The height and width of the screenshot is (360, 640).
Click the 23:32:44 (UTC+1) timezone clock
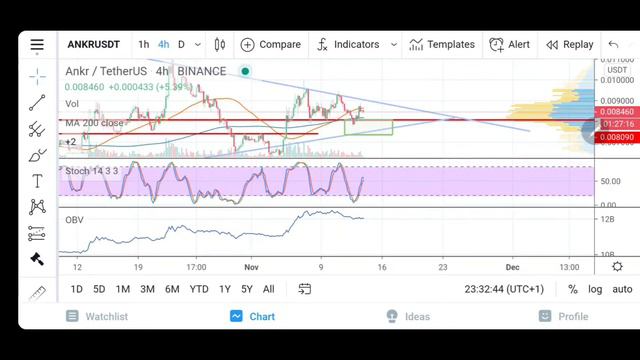[x=504, y=289]
